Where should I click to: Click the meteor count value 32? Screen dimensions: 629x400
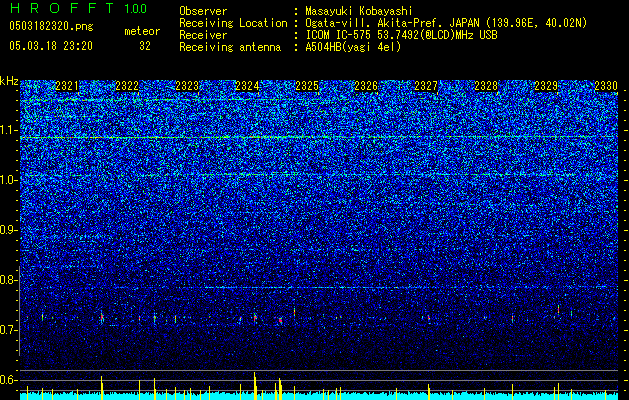pyautogui.click(x=145, y=46)
